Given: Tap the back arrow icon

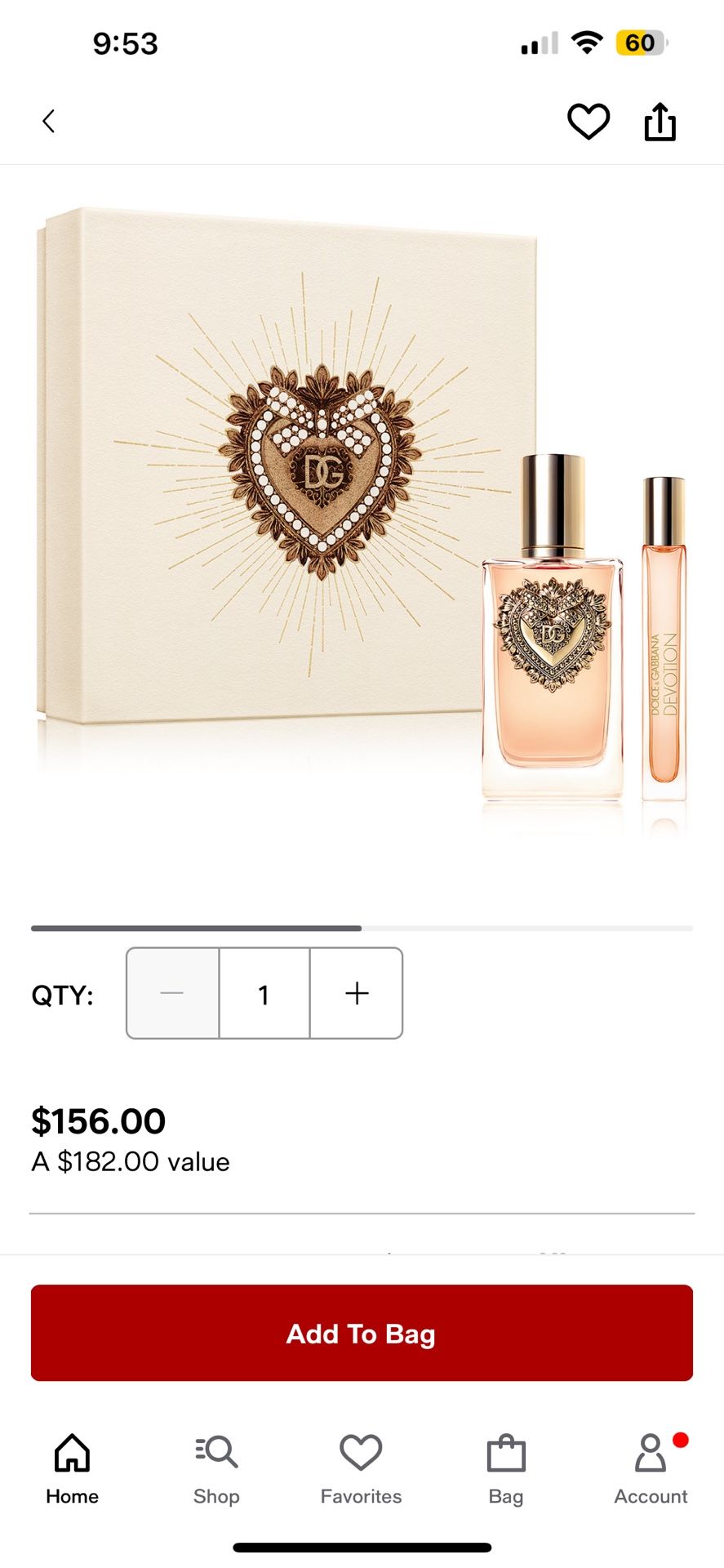Looking at the screenshot, I should click(49, 122).
